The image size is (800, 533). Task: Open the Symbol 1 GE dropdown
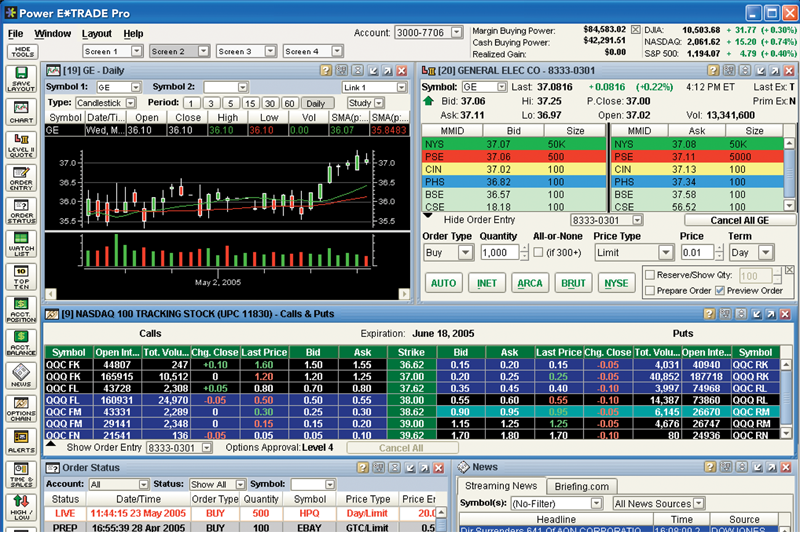coord(135,87)
